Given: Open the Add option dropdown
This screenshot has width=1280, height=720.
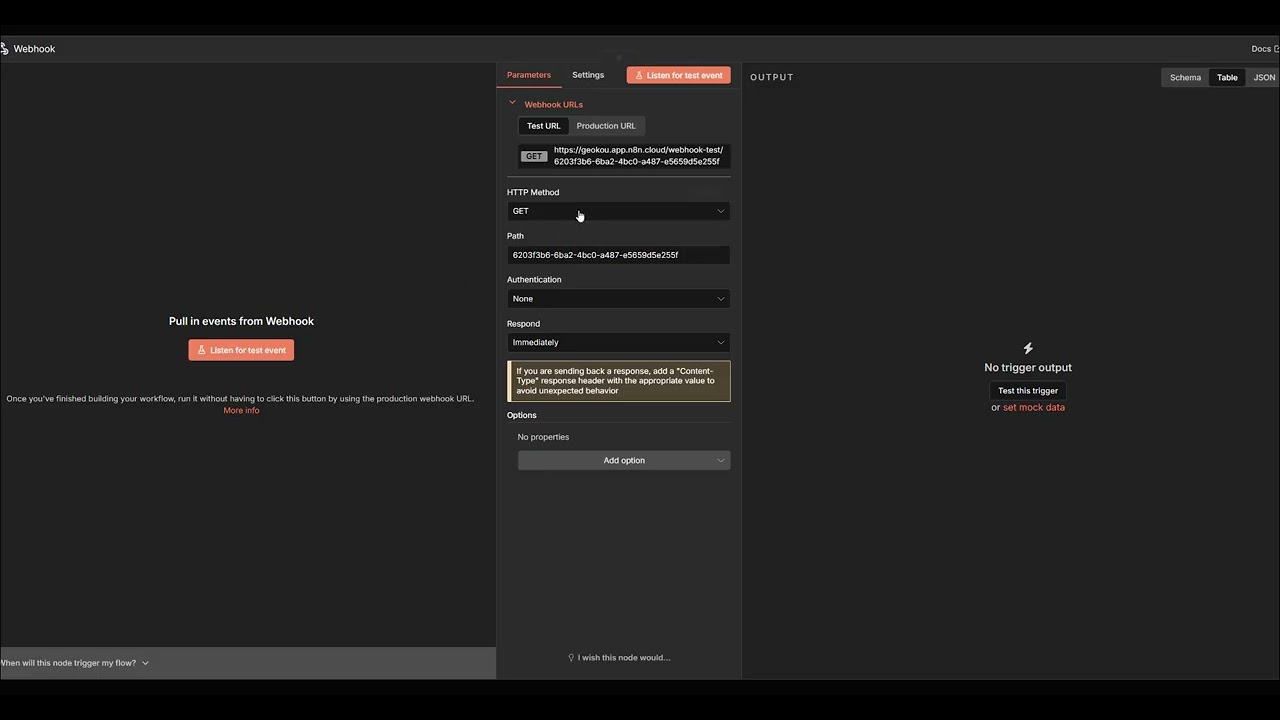Looking at the screenshot, I should pyautogui.click(x=624, y=460).
